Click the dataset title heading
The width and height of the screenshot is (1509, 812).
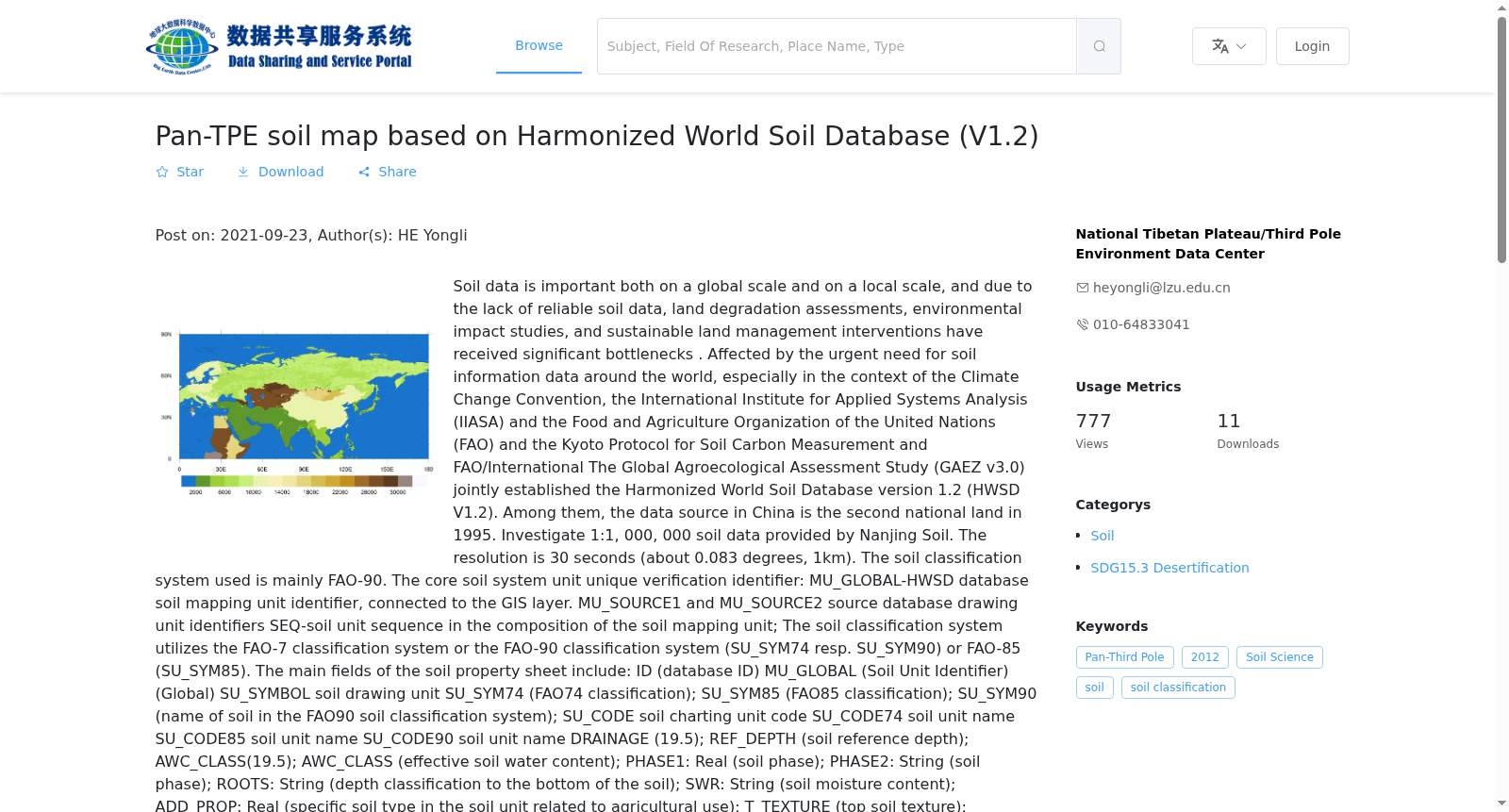point(597,136)
